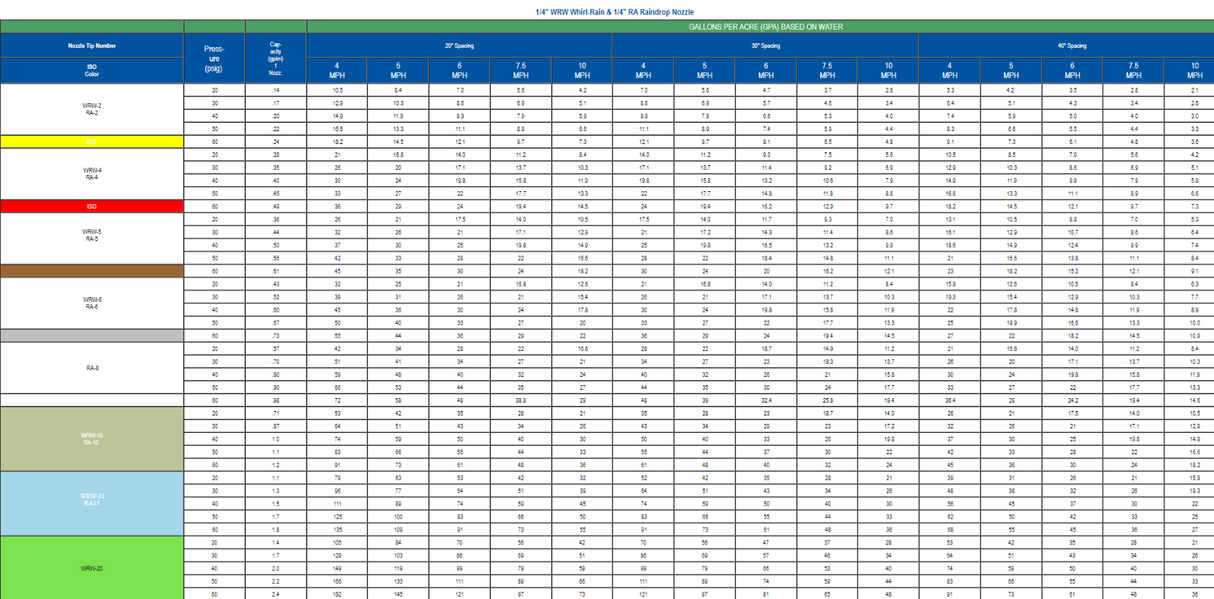Click the Nozzle Tip Number column header
This screenshot has width=1214, height=599.
click(x=91, y=46)
